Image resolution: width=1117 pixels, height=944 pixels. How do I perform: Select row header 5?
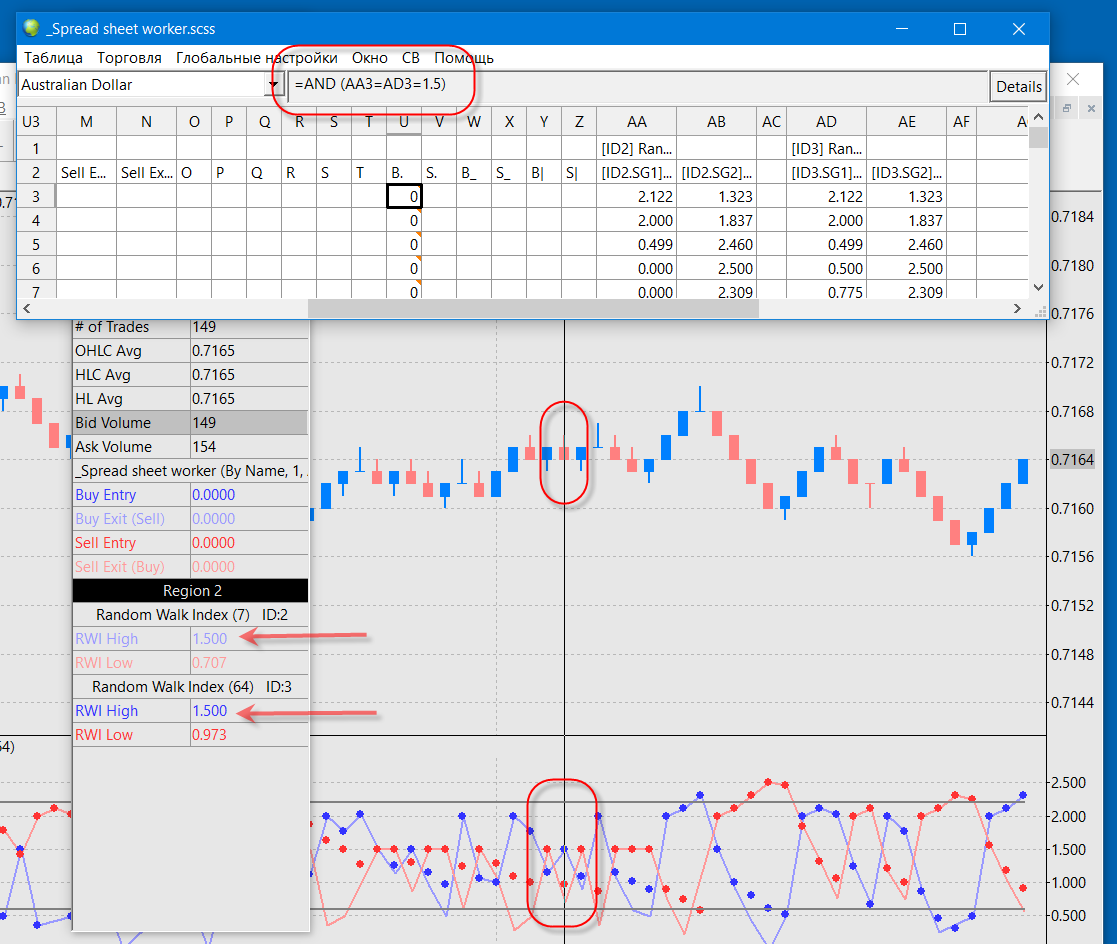(x=36, y=244)
